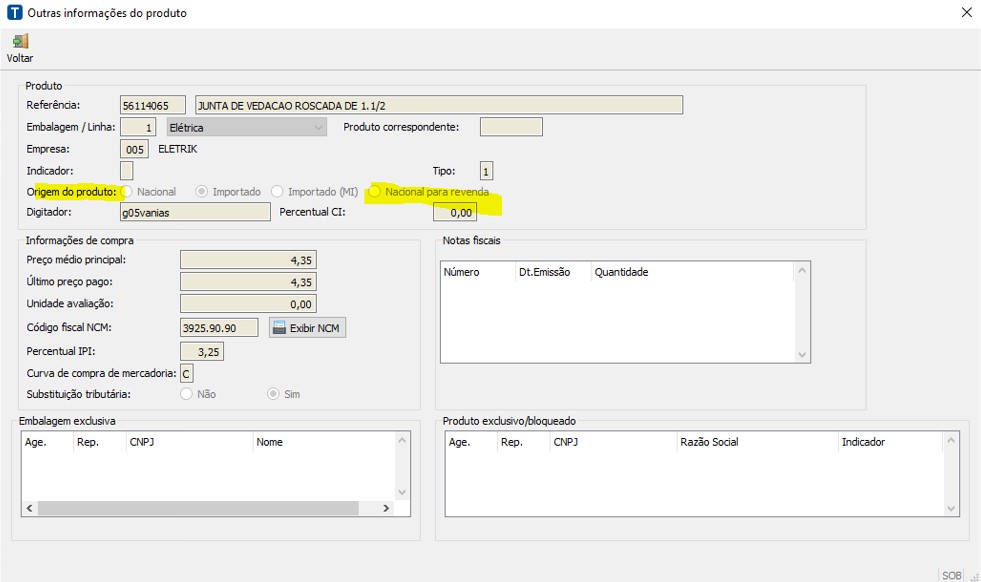Choose Importado (MI) radio option

[x=277, y=191]
